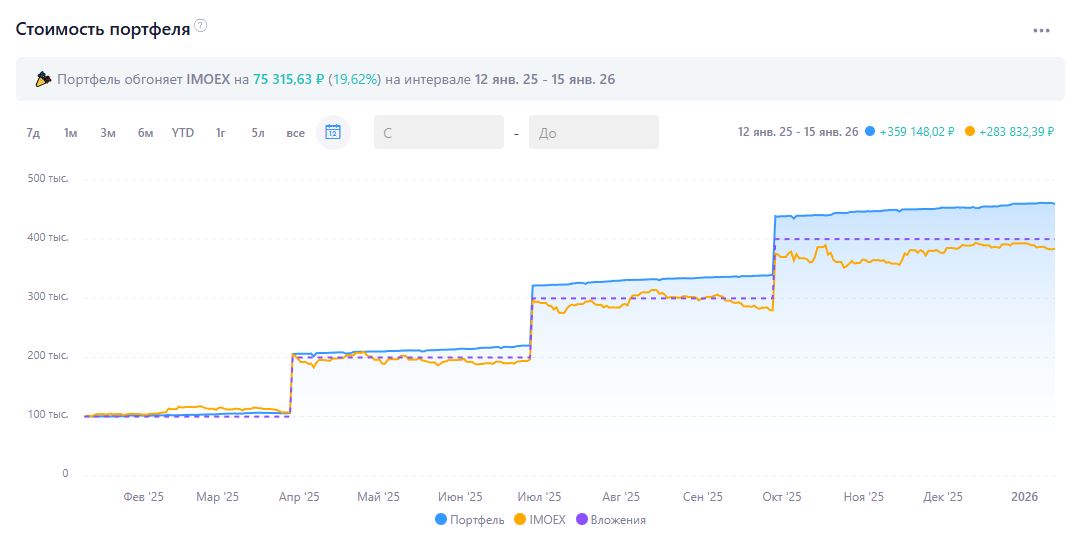
Task: Click orange IMOEX gain dot indicator
Action: 970,132
